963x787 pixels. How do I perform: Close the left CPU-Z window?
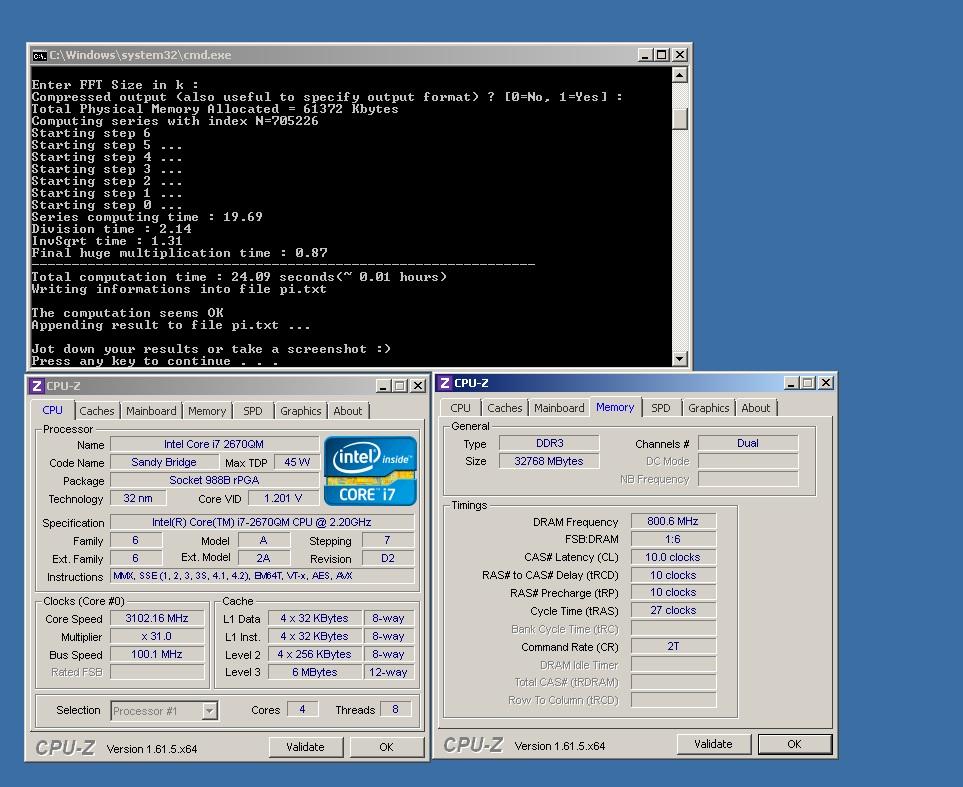point(418,386)
